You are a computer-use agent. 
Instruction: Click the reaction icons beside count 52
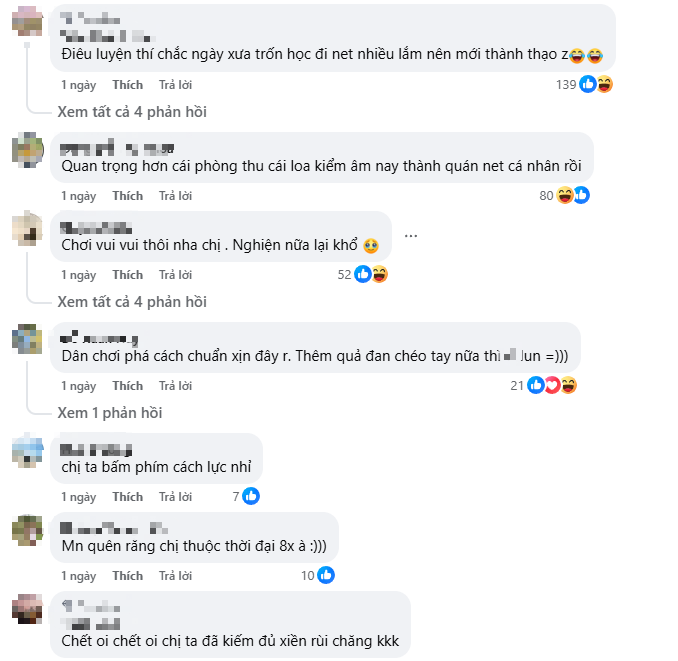(x=371, y=274)
